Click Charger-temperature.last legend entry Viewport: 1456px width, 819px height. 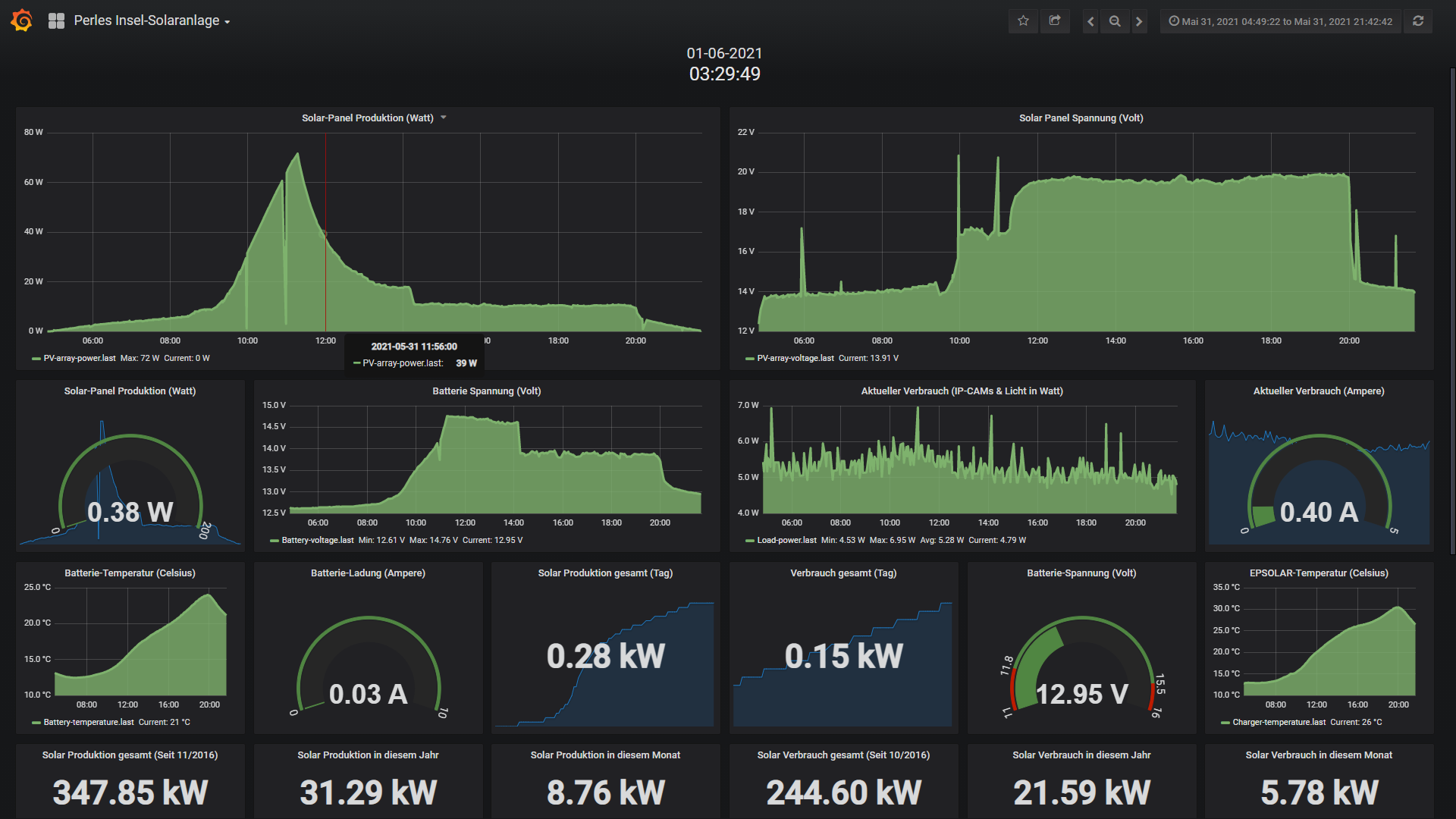(x=1279, y=723)
